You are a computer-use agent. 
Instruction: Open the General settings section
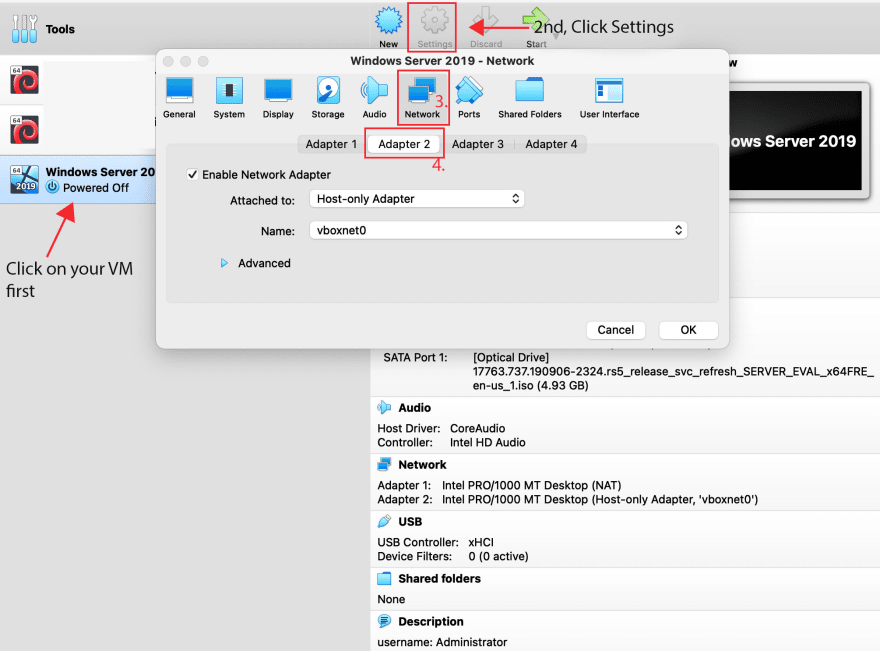(x=179, y=98)
